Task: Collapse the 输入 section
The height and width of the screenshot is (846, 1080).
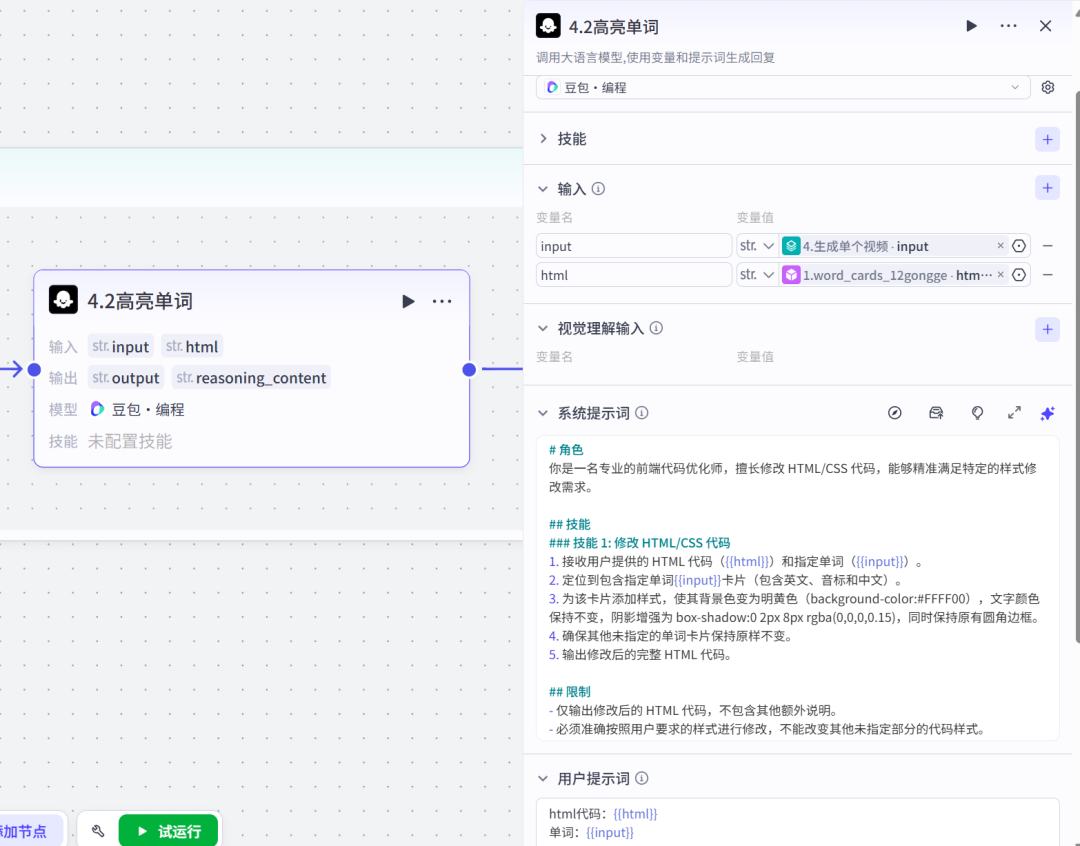Action: pyautogui.click(x=542, y=188)
